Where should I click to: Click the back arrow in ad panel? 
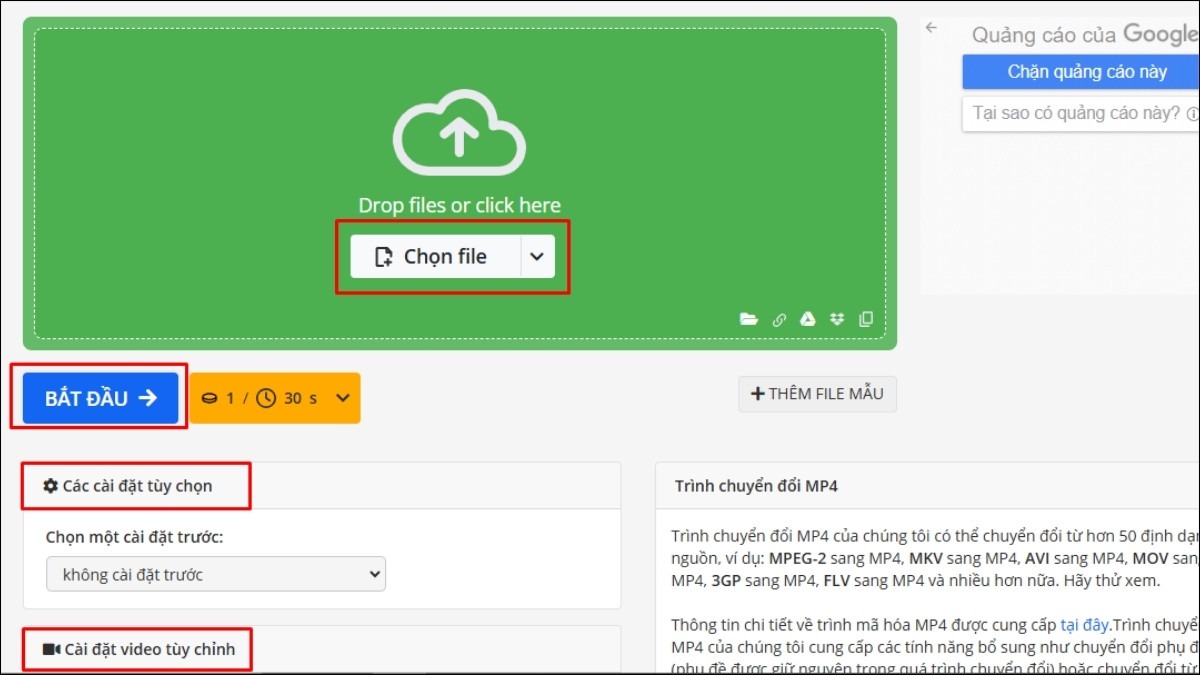[932, 28]
